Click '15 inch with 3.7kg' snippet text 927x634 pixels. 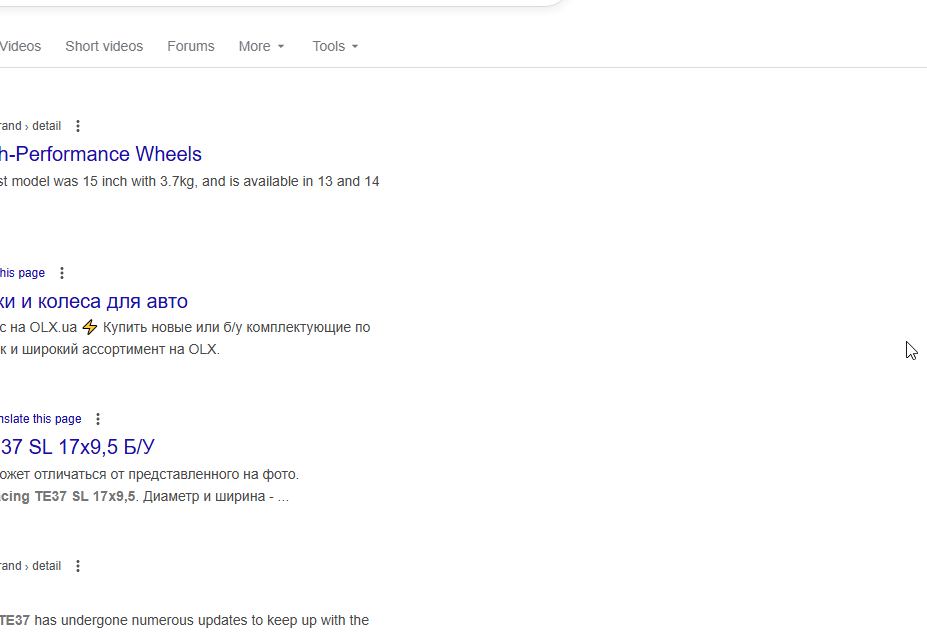[139, 181]
